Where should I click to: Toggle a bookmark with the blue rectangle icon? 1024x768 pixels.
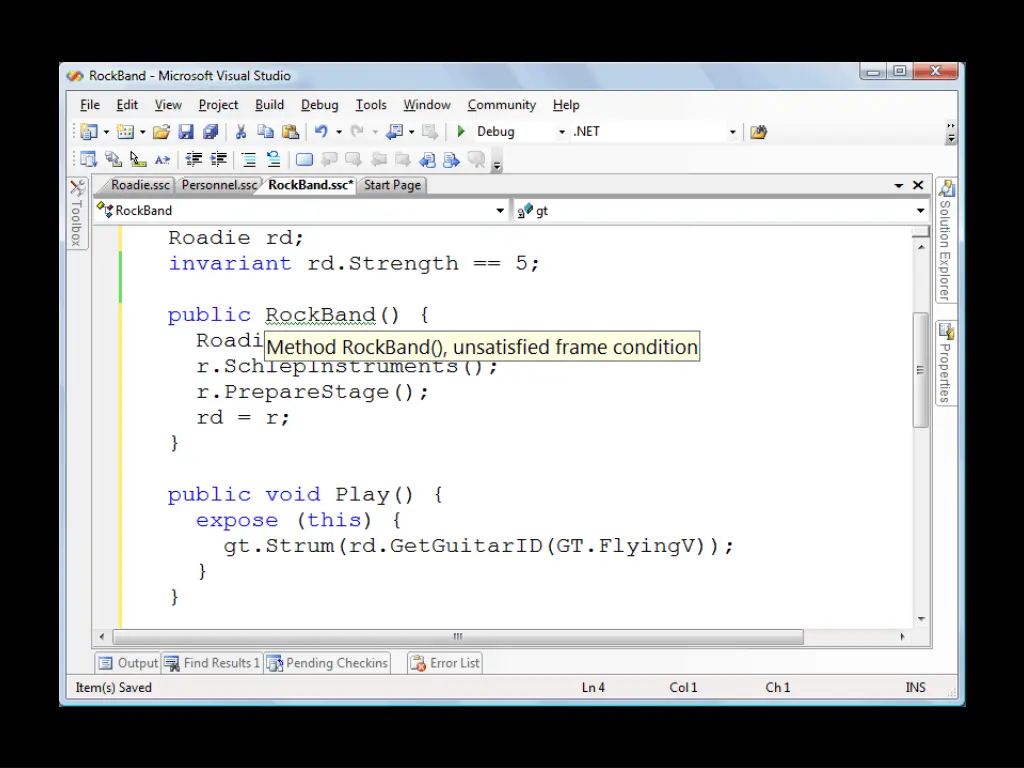(x=304, y=159)
